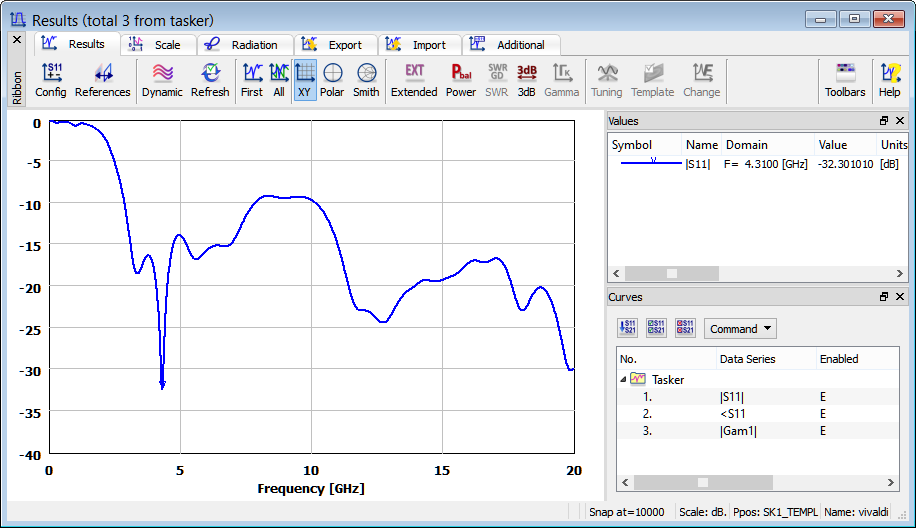This screenshot has width=916, height=528.
Task: Open the Toolbars options
Action: (x=845, y=81)
